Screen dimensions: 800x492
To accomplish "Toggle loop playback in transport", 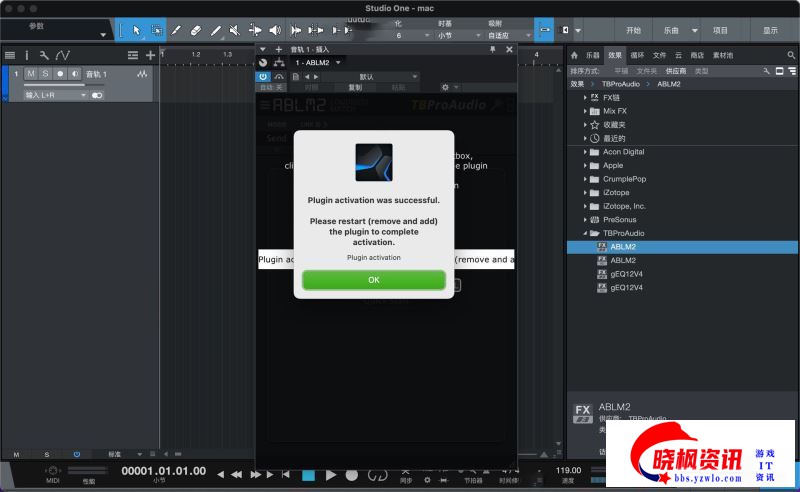I will tap(377, 475).
